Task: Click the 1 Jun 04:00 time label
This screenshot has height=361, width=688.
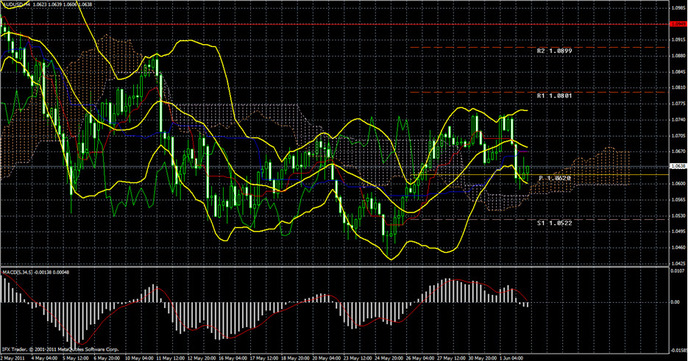Action: (x=511, y=358)
